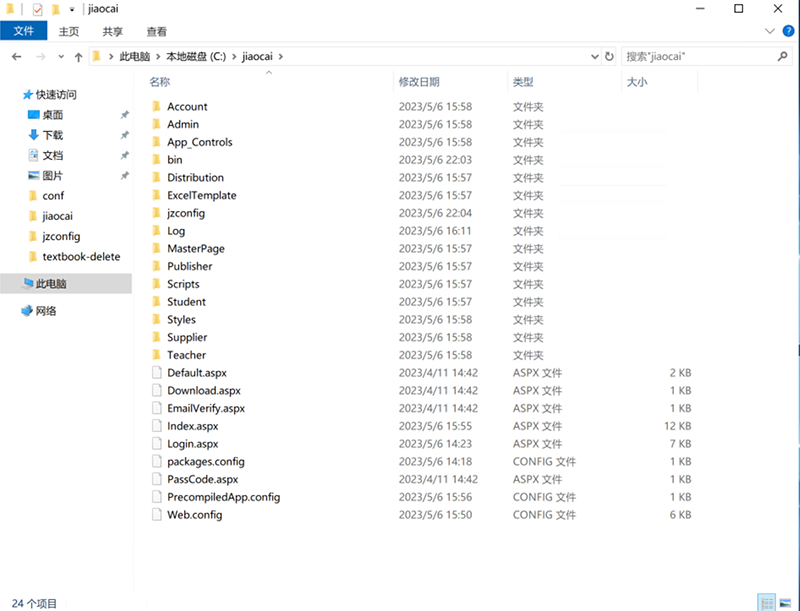Click the search magnifier icon

tap(782, 56)
